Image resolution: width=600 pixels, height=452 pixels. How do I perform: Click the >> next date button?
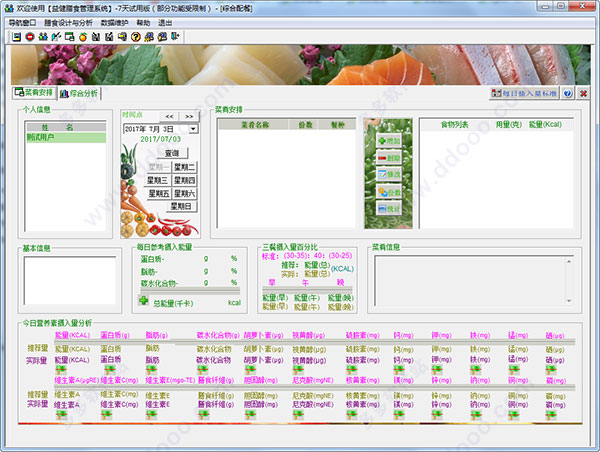coord(189,116)
